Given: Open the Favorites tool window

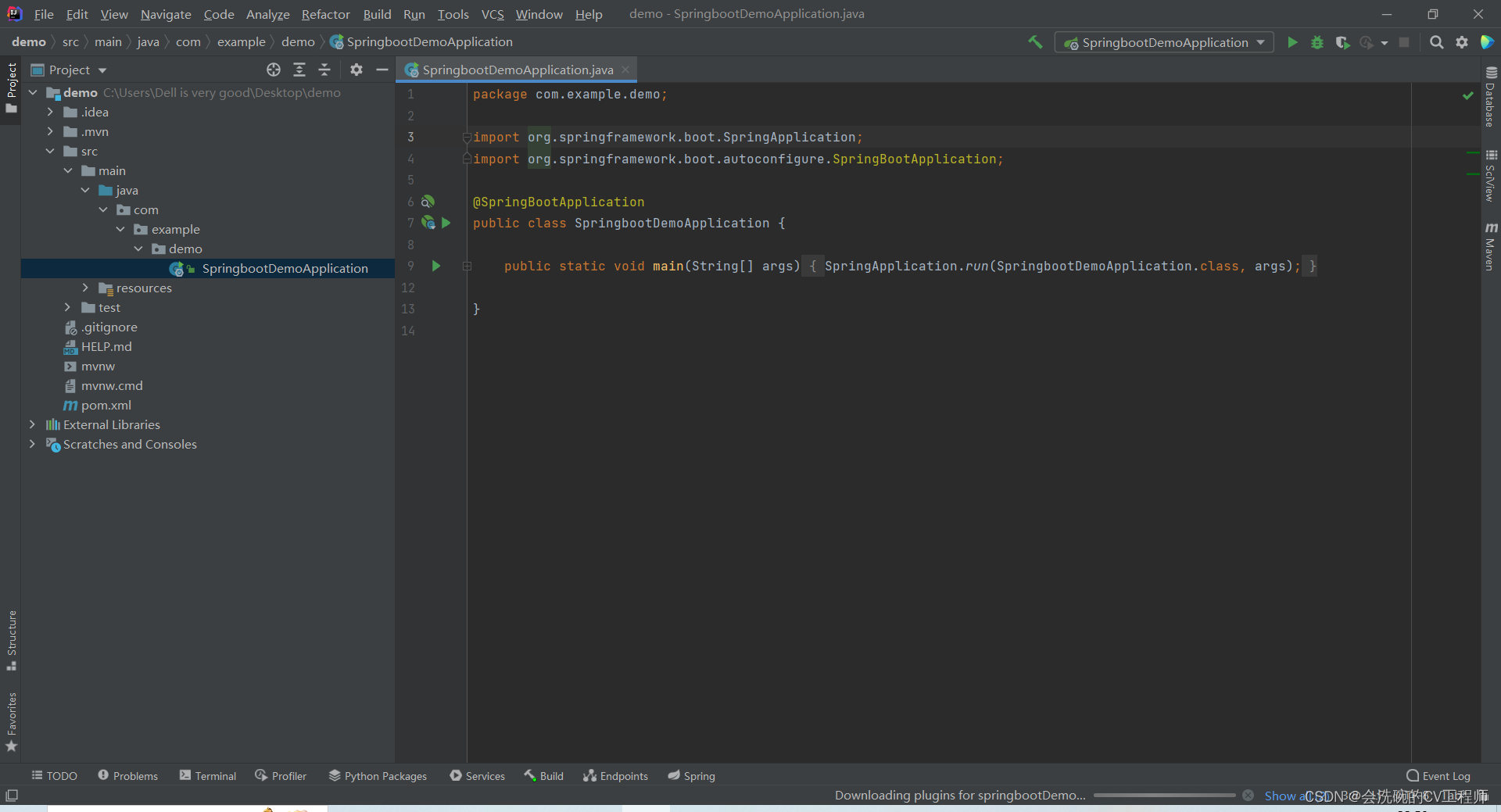Looking at the screenshot, I should click(11, 722).
